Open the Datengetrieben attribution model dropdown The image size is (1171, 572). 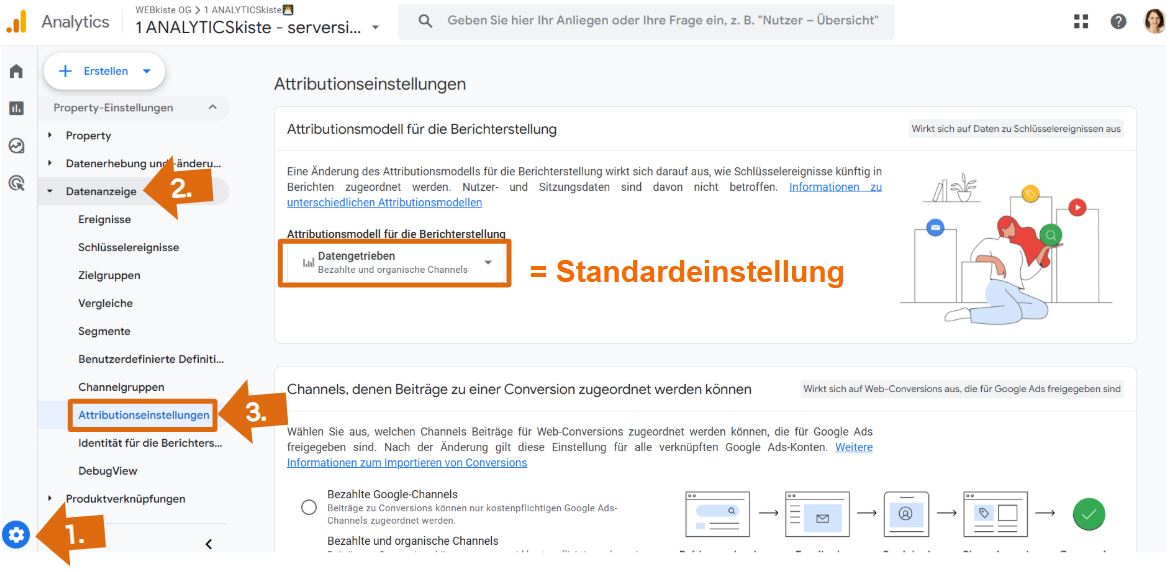tap(395, 263)
